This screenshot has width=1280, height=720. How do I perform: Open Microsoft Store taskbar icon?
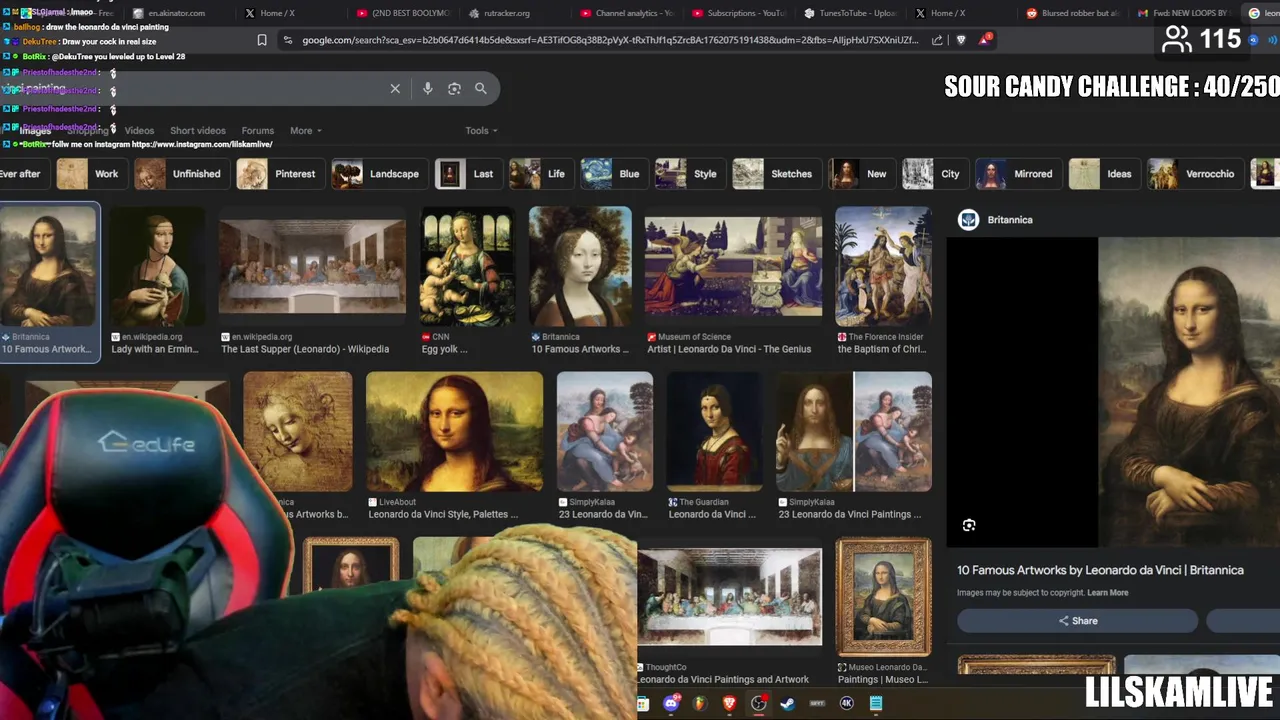tap(643, 703)
